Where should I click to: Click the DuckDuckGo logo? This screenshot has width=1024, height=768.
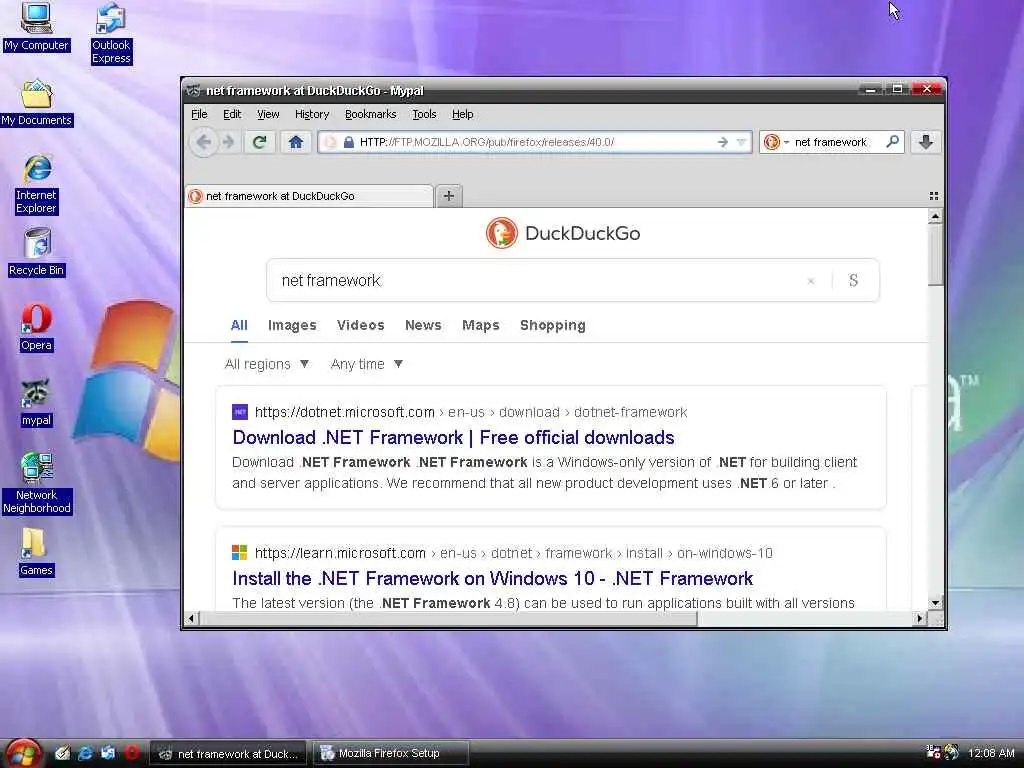(563, 233)
